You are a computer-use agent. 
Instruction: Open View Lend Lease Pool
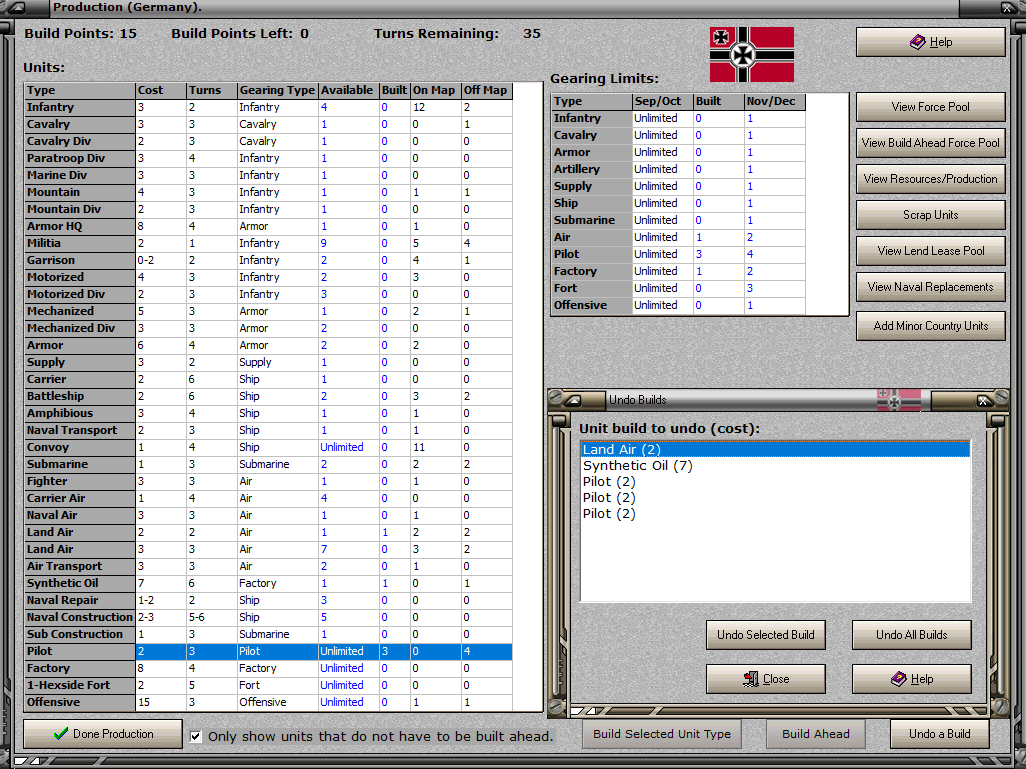(930, 251)
